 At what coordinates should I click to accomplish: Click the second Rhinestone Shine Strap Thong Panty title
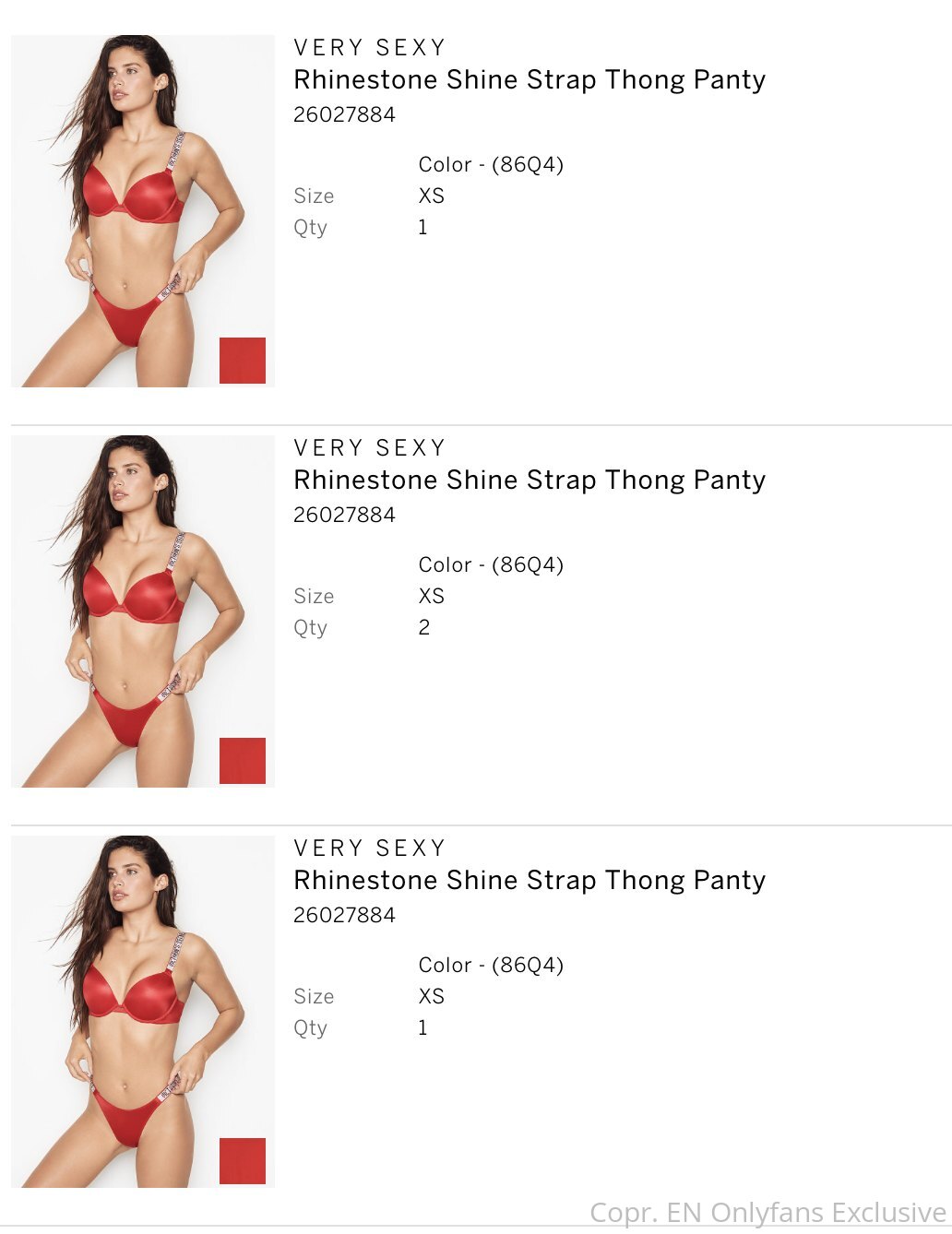[x=530, y=481]
